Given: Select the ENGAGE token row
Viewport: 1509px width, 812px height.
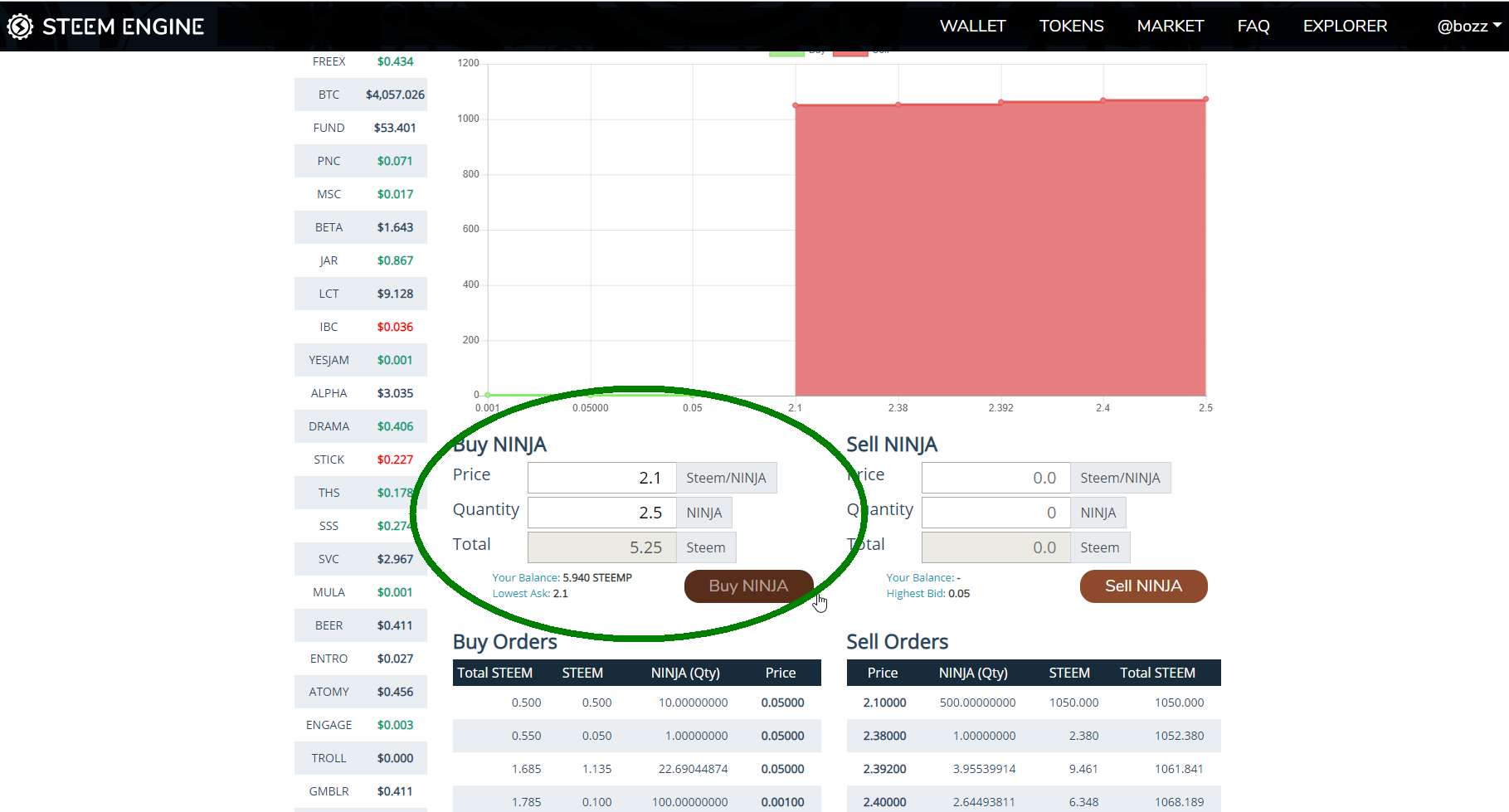Looking at the screenshot, I should point(361,725).
